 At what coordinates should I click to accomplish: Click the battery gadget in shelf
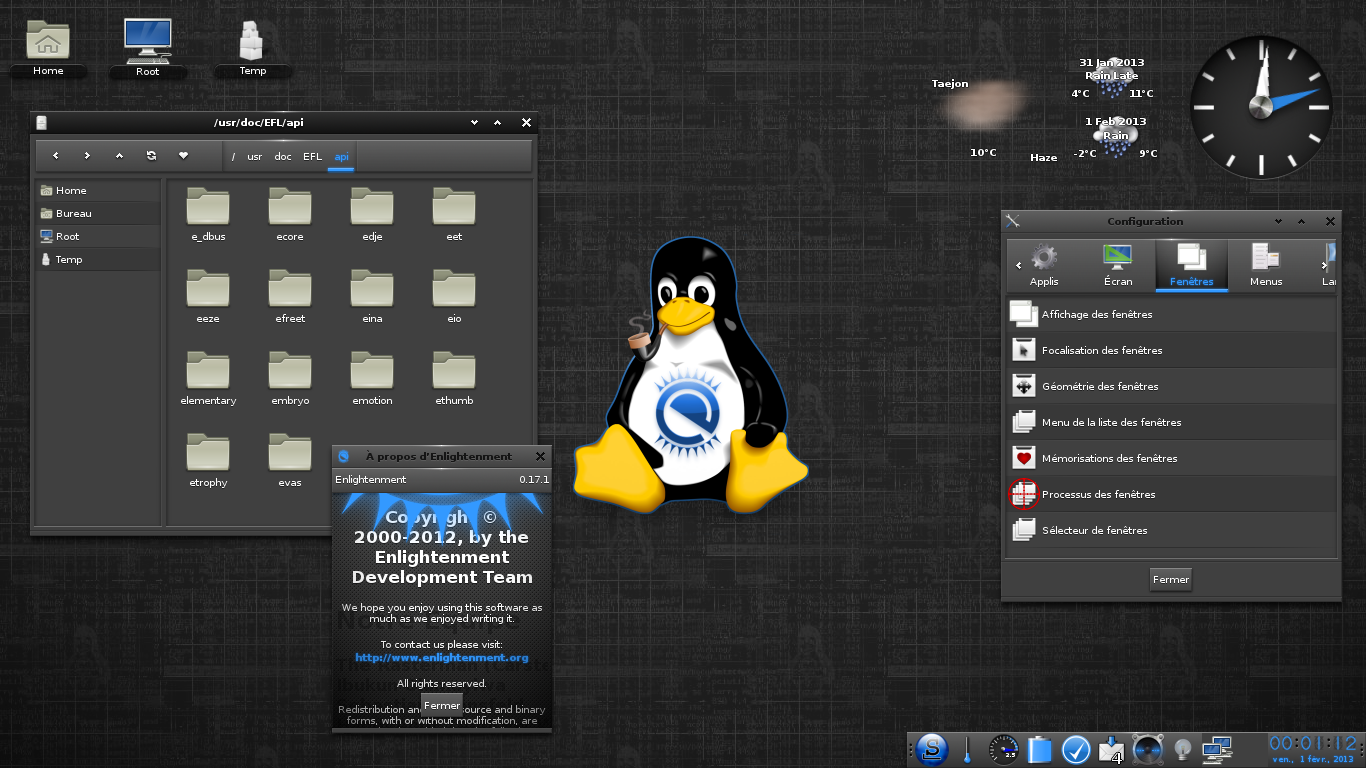pos(1040,749)
